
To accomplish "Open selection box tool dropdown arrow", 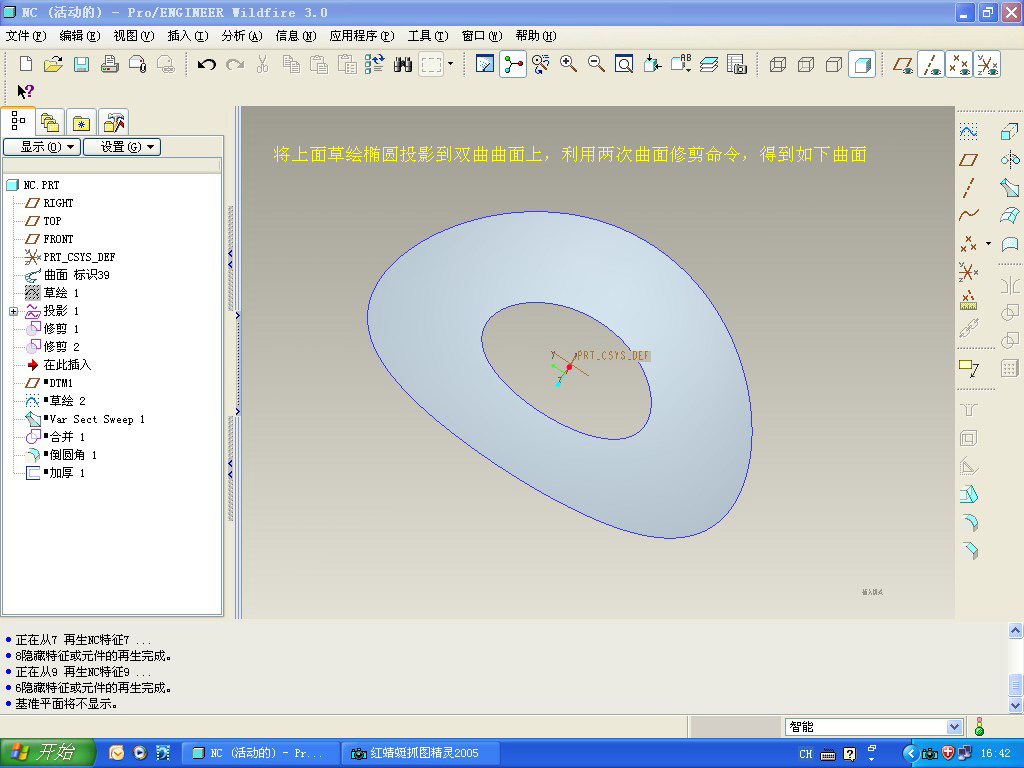I will pos(451,64).
